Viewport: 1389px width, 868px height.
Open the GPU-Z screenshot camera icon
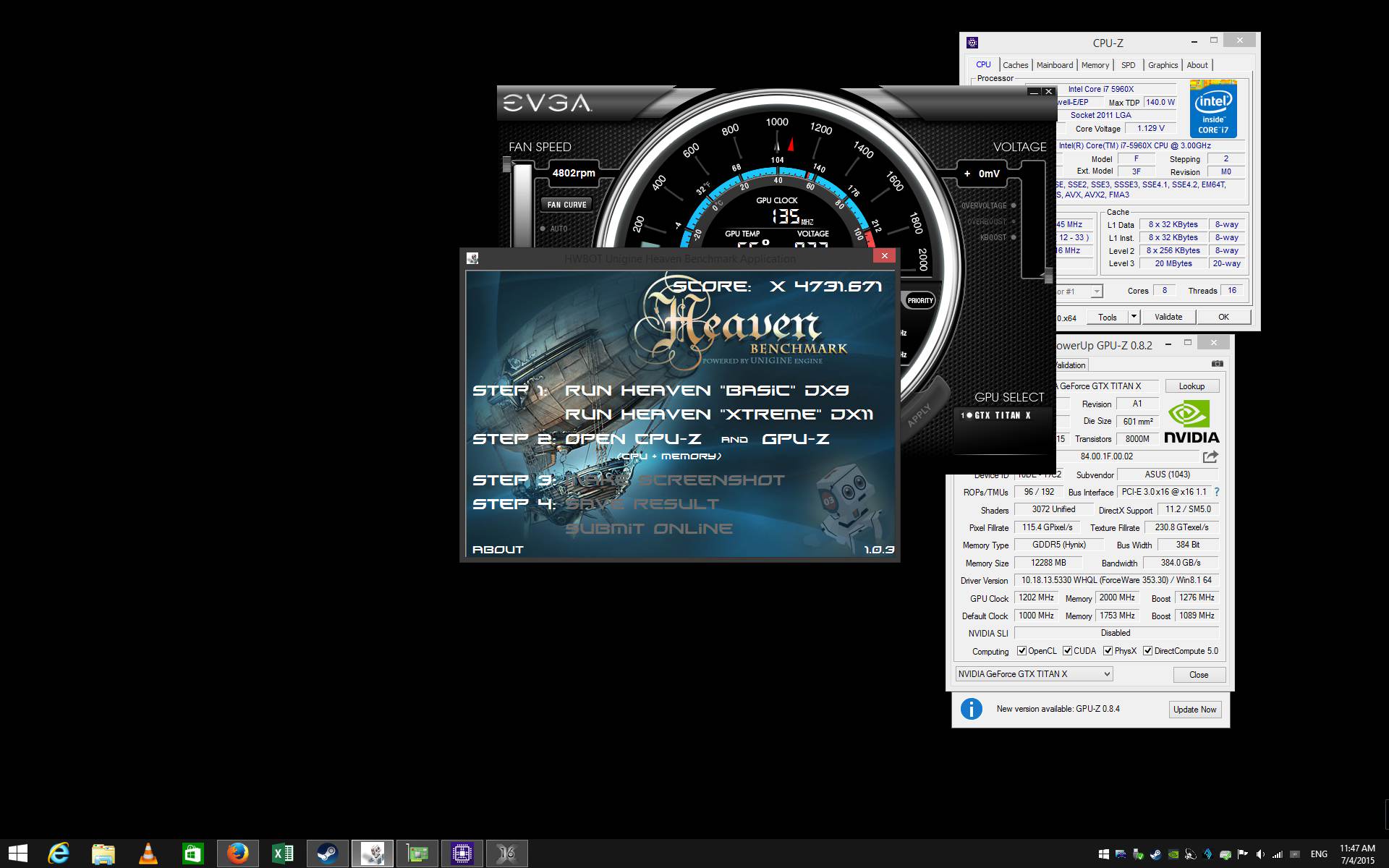click(x=1218, y=364)
